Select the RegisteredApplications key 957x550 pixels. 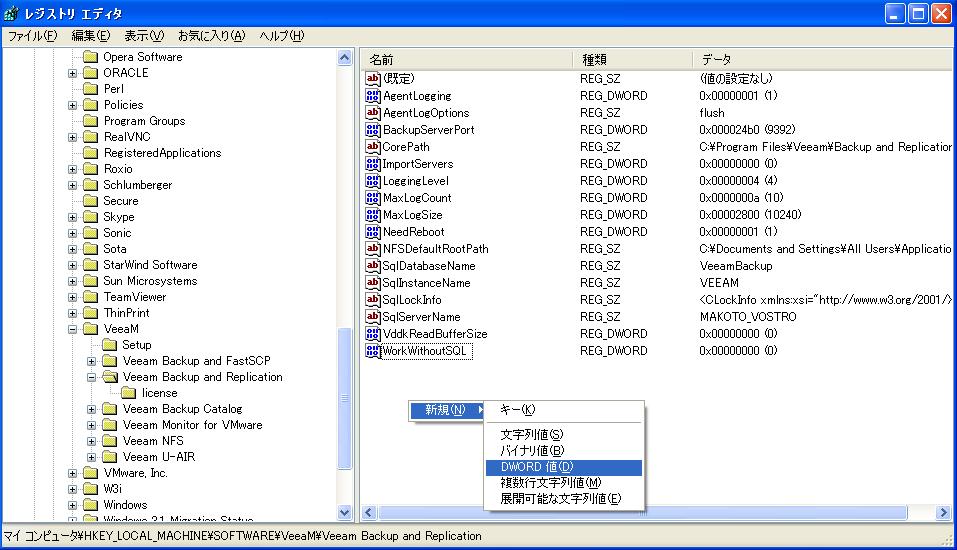(162, 153)
